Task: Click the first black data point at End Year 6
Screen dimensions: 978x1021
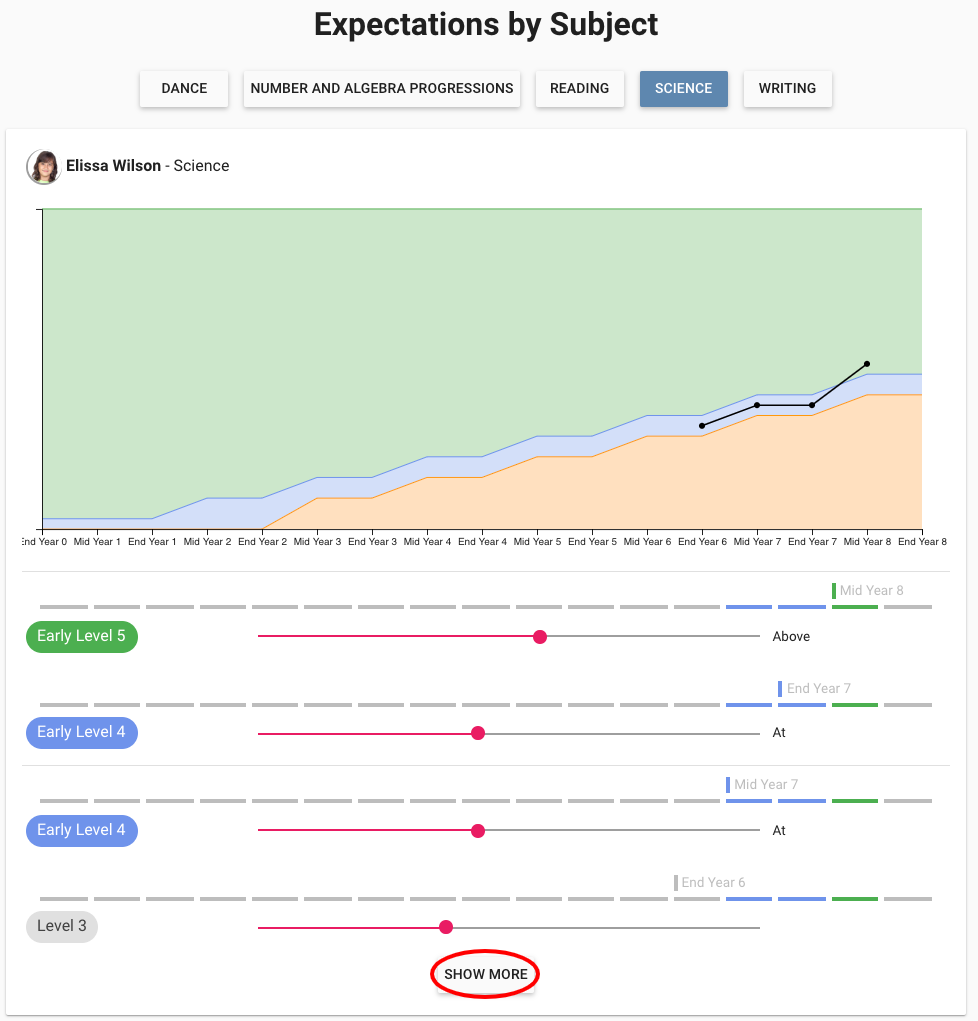Action: pyautogui.click(x=702, y=426)
